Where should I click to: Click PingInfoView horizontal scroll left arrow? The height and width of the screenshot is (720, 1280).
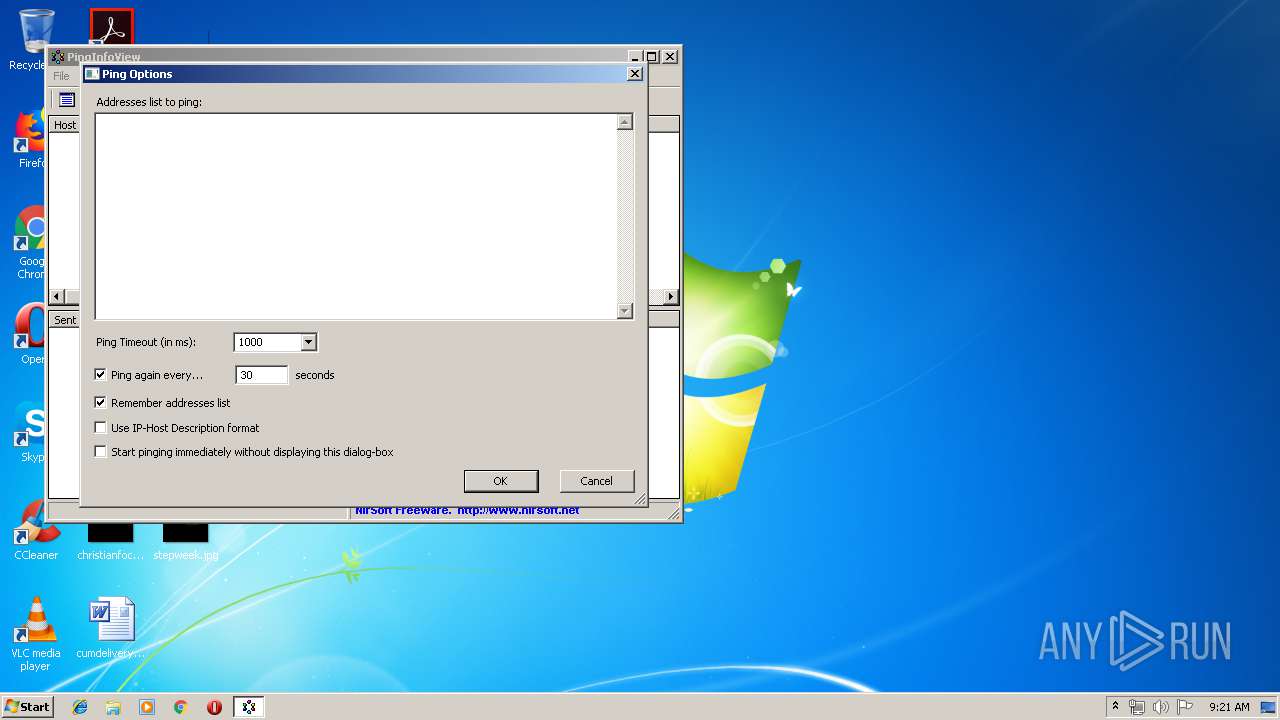click(x=57, y=297)
